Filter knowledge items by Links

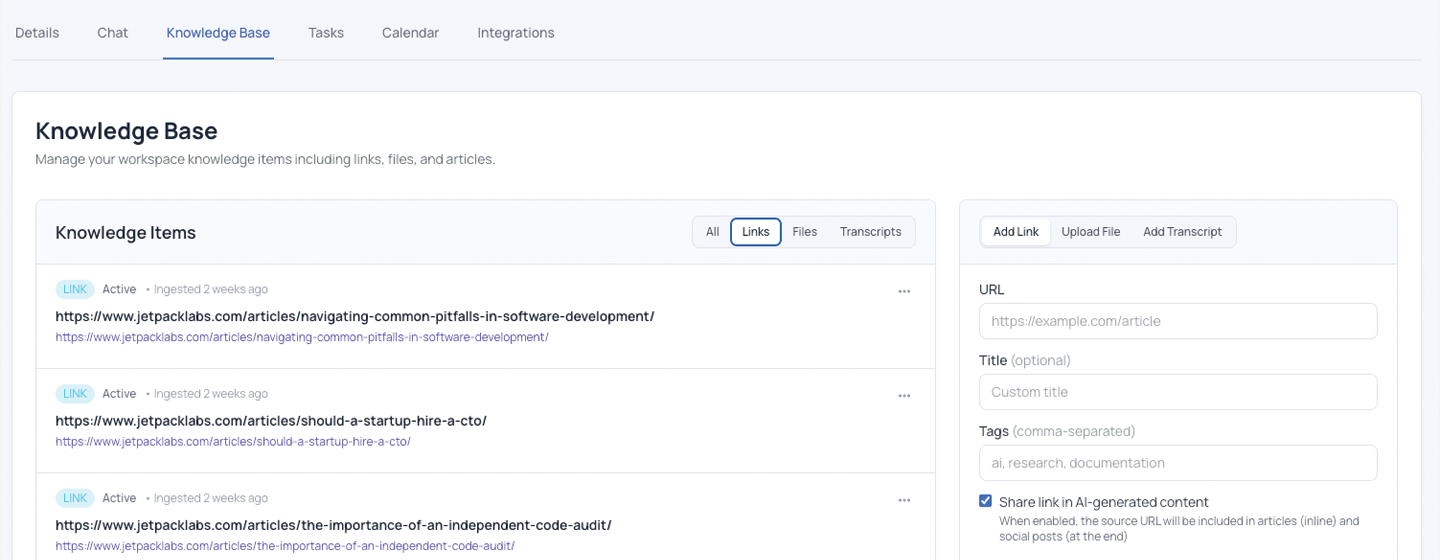coord(756,232)
